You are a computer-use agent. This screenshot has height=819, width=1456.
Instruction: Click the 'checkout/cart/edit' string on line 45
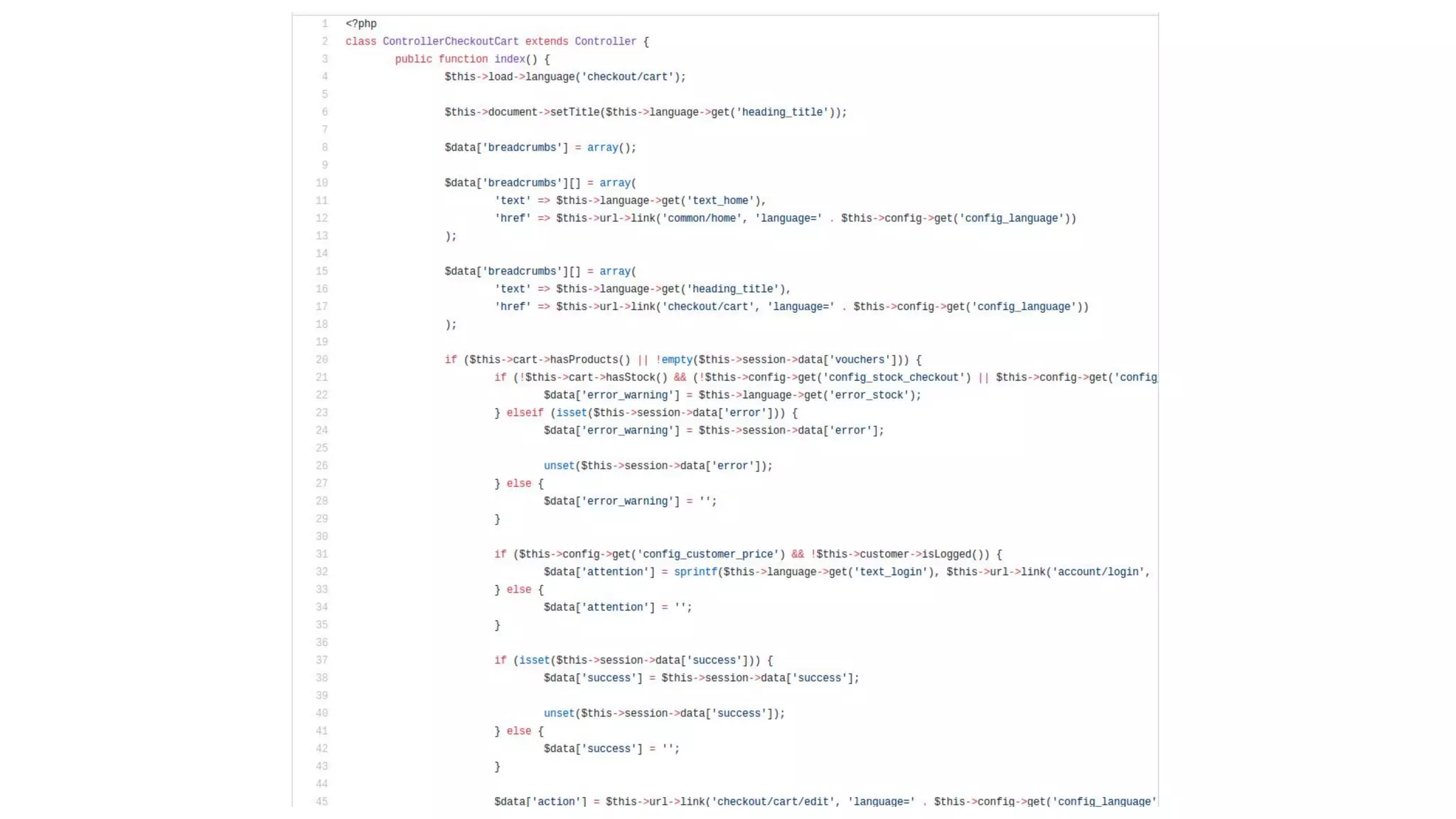tap(773, 801)
